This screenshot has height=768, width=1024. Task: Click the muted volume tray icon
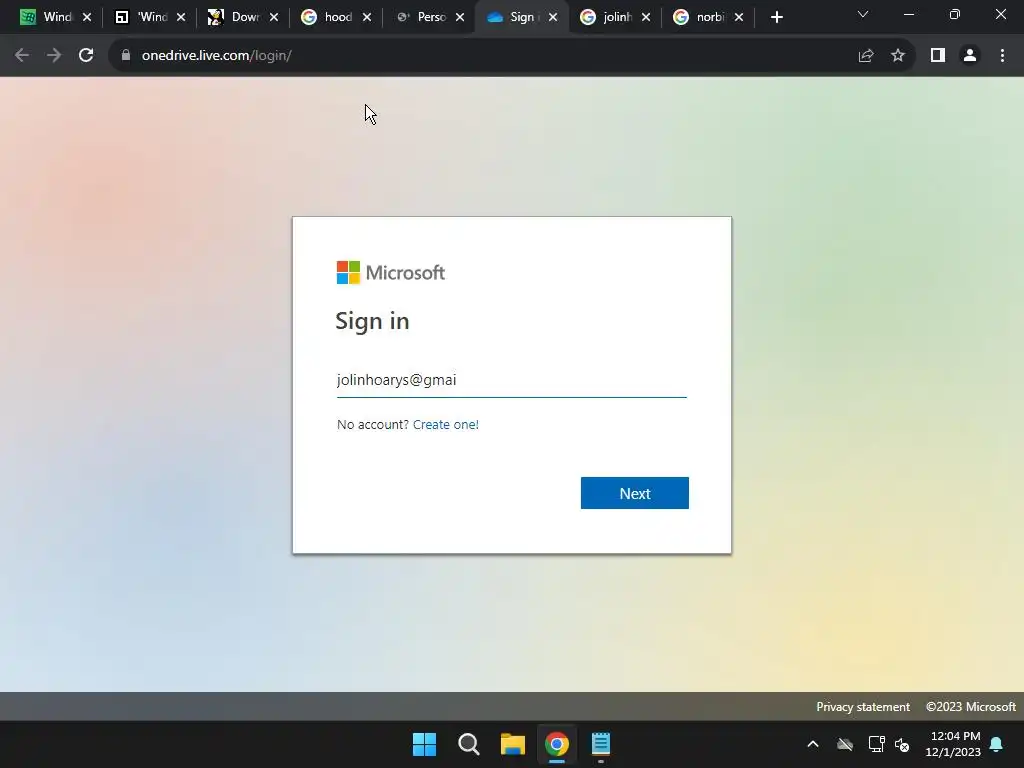coord(902,744)
